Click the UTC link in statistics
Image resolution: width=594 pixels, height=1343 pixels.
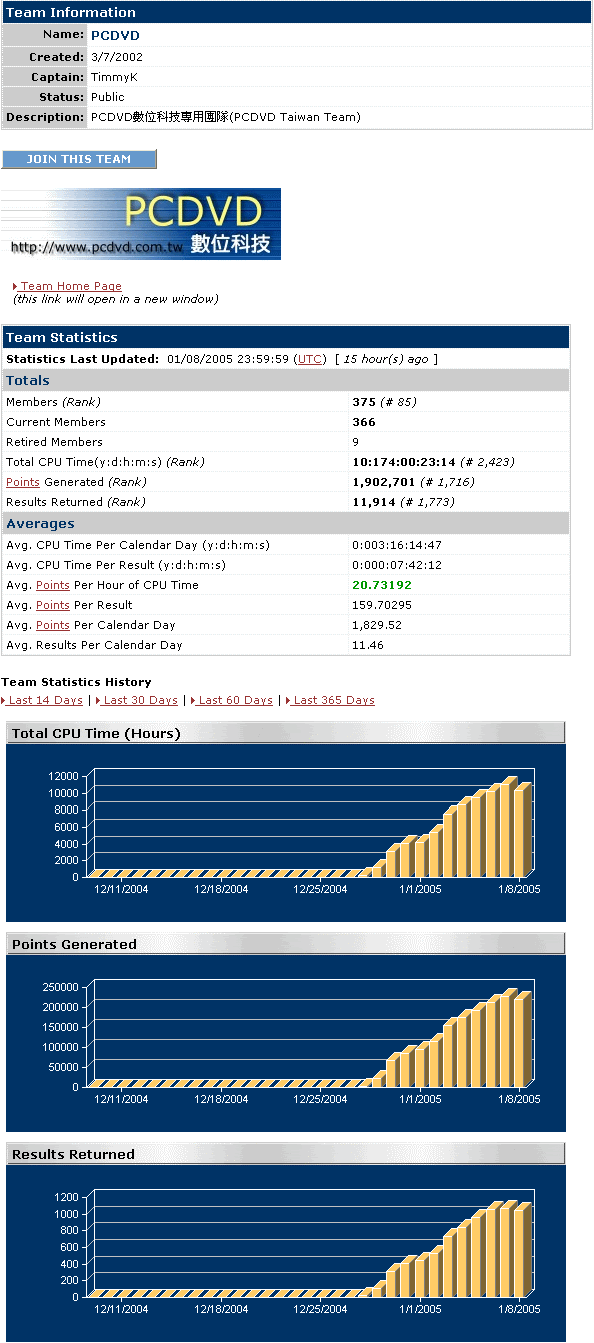(x=310, y=359)
